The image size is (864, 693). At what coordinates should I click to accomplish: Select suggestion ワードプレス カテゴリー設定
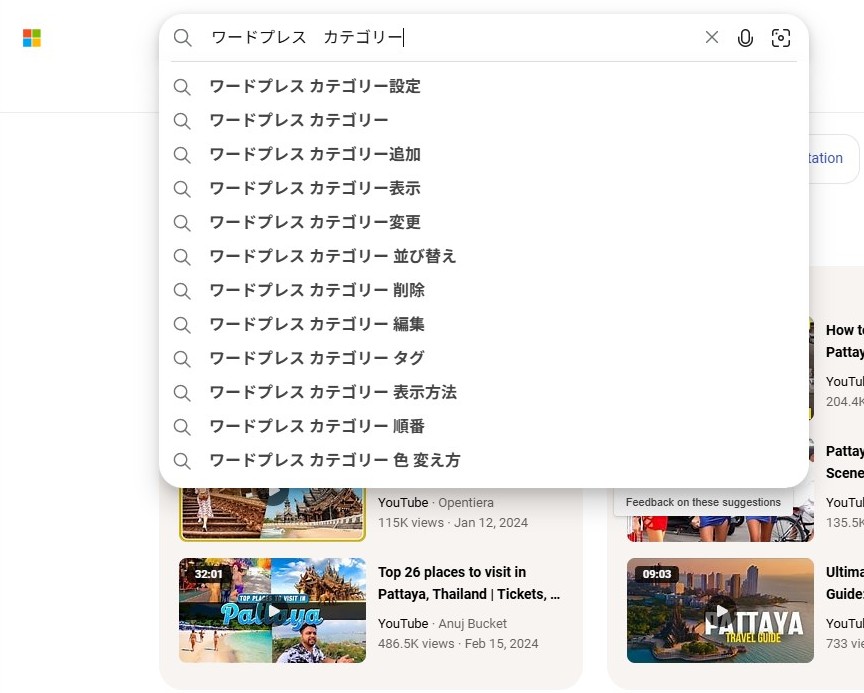[315, 87]
